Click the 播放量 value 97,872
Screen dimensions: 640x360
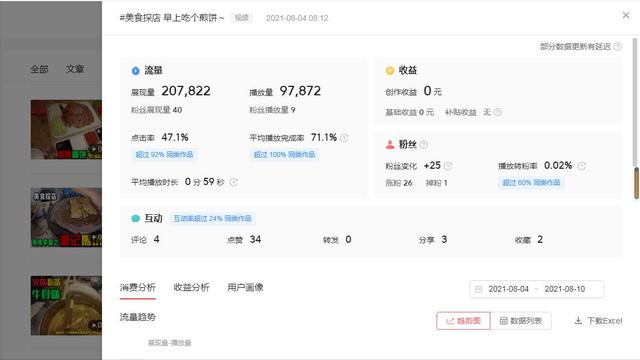[300, 91]
